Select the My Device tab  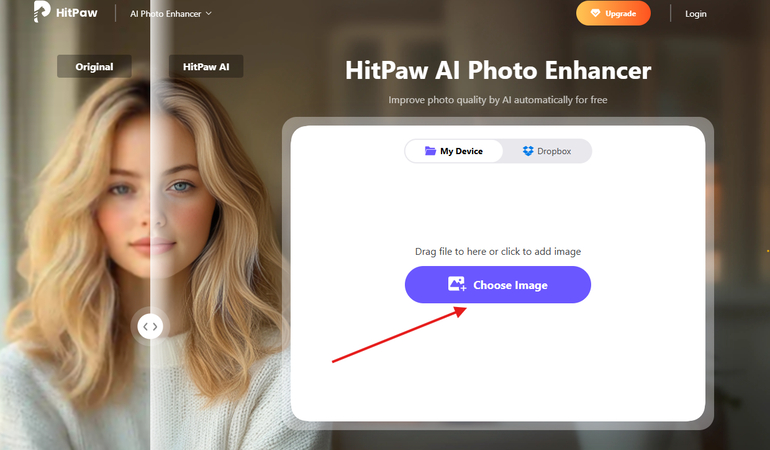(454, 151)
